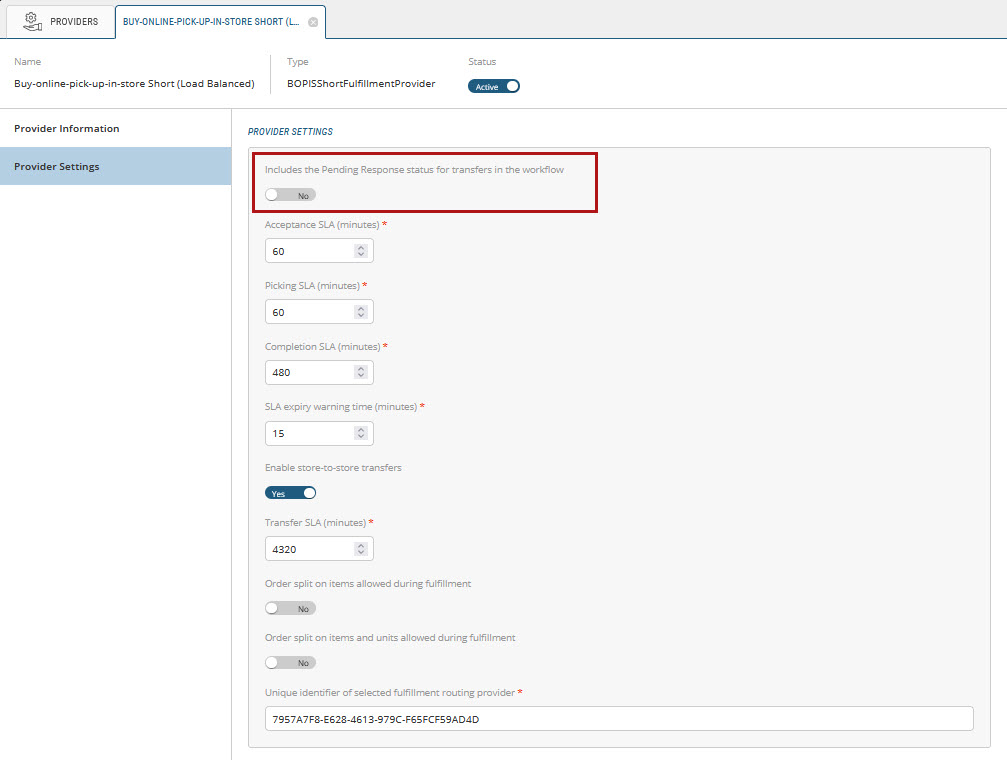
Task: Toggle Order split on items allowed switch
Action: 290,608
